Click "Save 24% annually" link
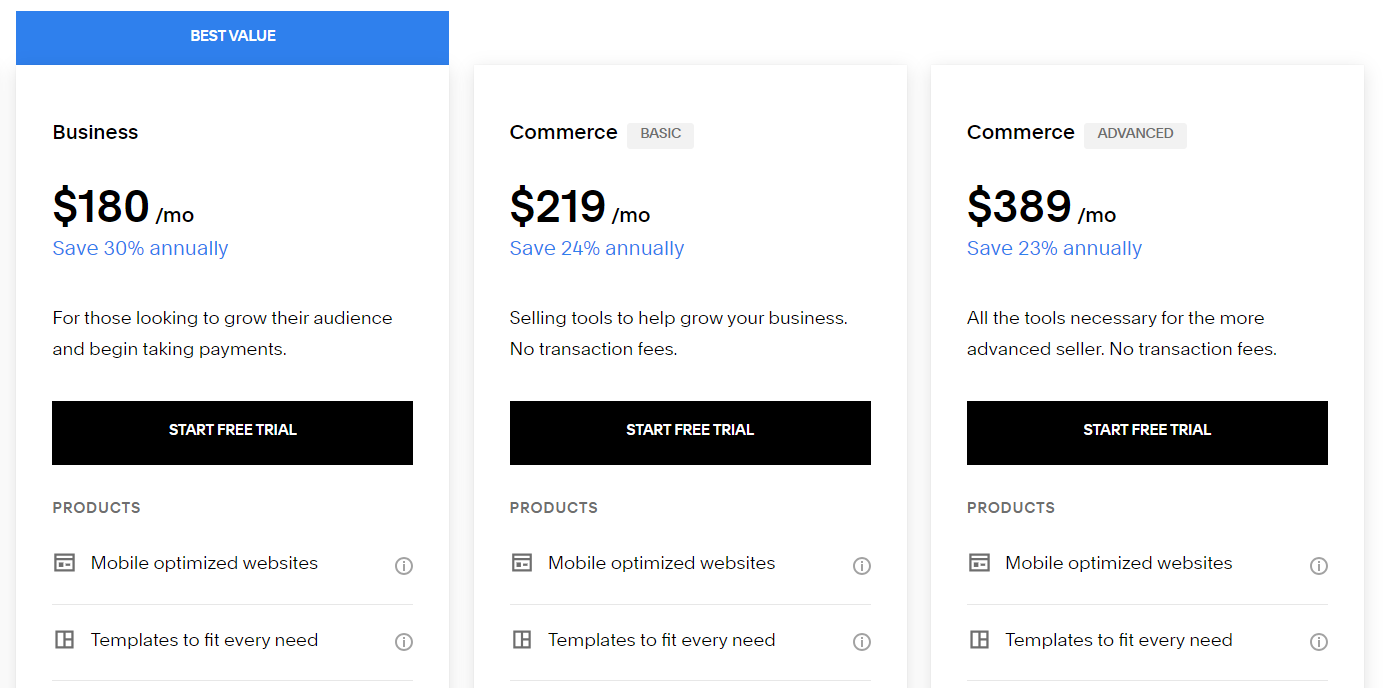1398x688 pixels. click(597, 249)
